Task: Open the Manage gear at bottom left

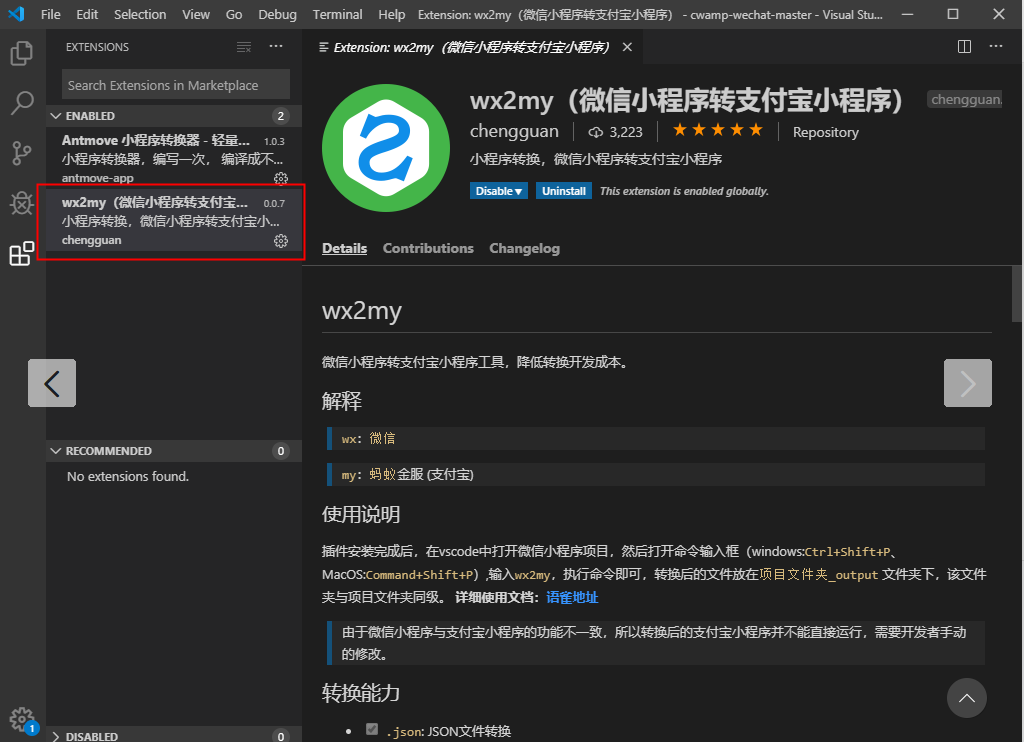Action: coord(22,719)
